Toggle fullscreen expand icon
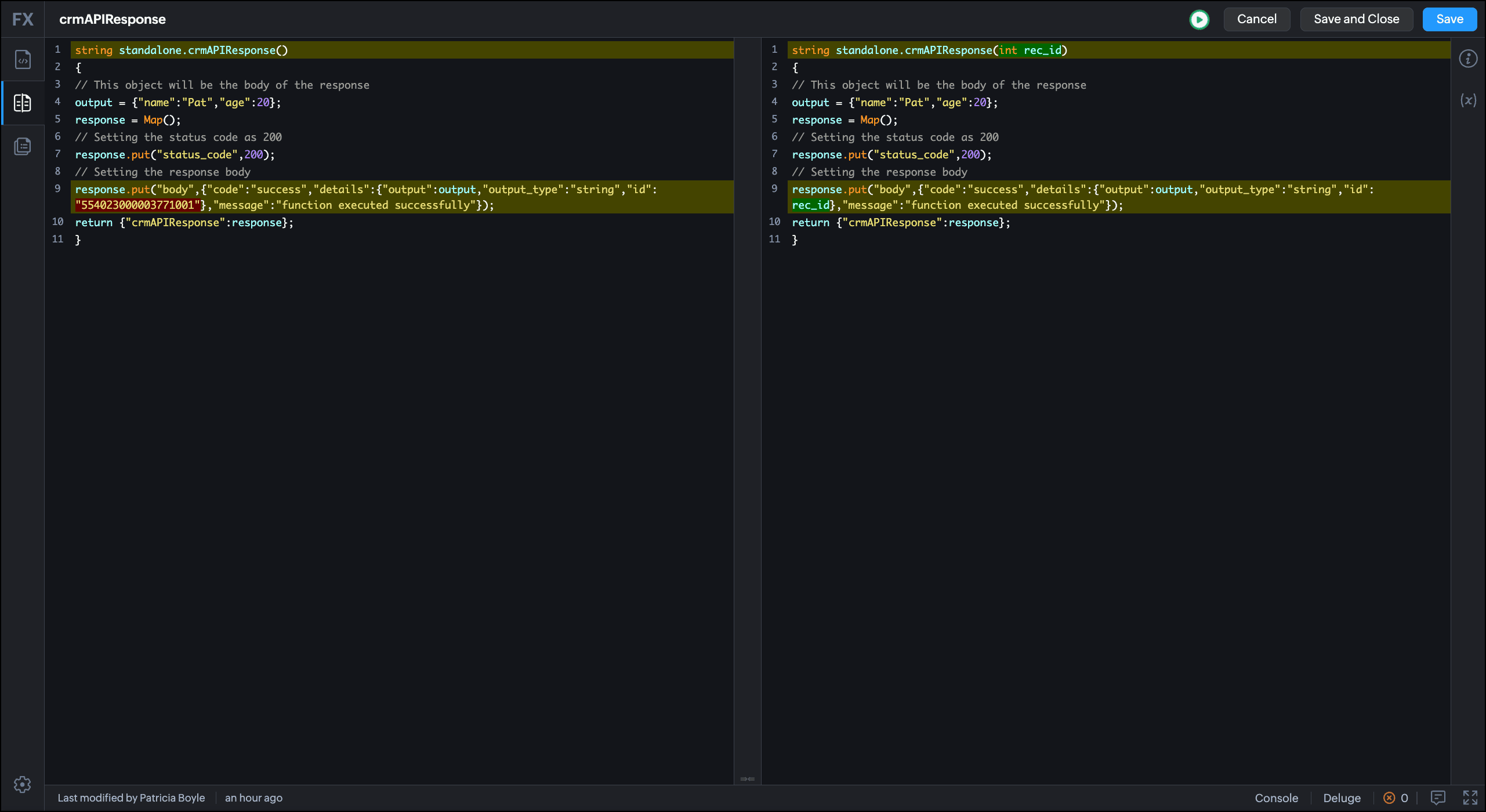 click(1470, 798)
